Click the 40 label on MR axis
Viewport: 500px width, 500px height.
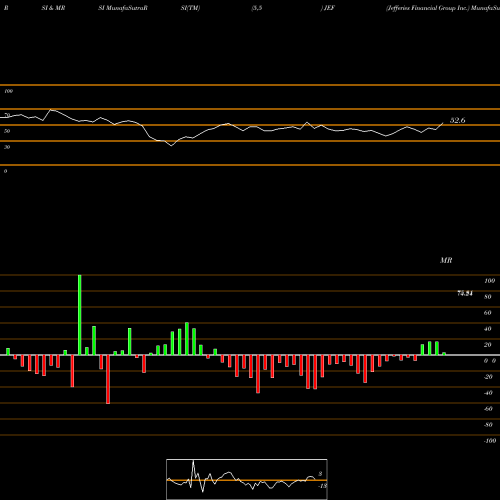488,329
